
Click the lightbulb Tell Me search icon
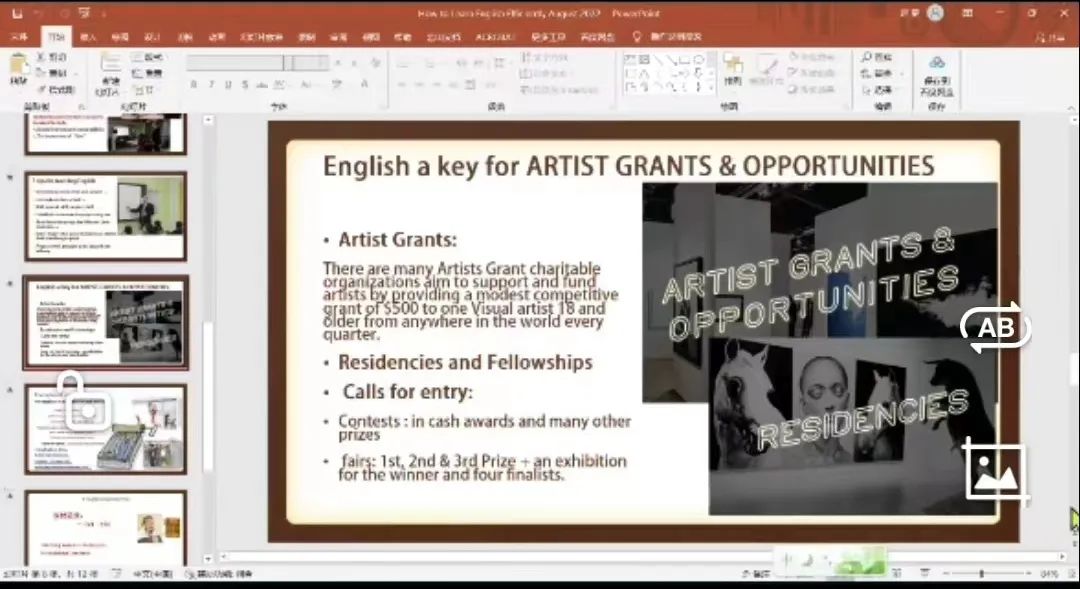[x=637, y=36]
